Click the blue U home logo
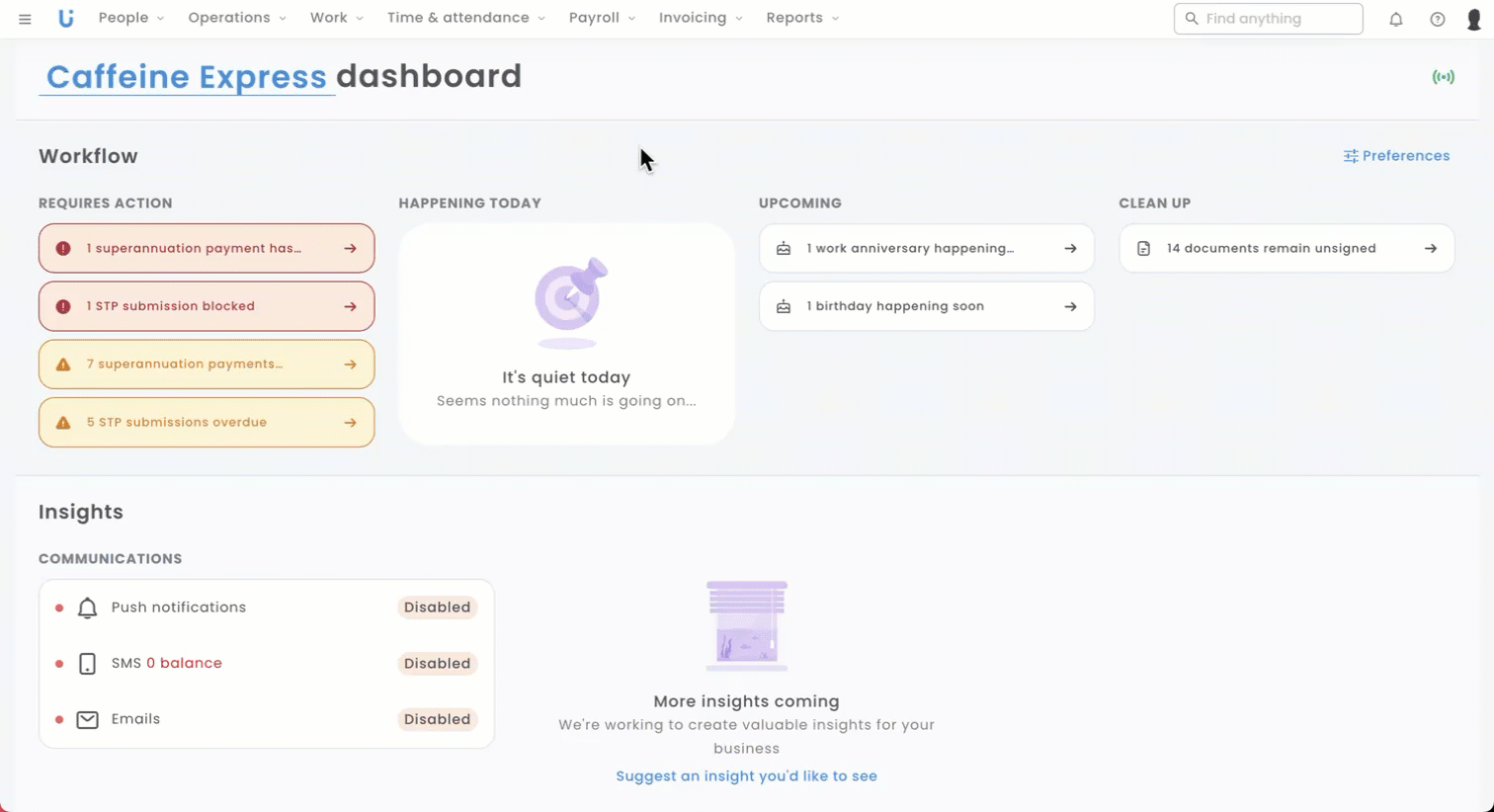This screenshot has height=812, width=1494. (x=65, y=19)
